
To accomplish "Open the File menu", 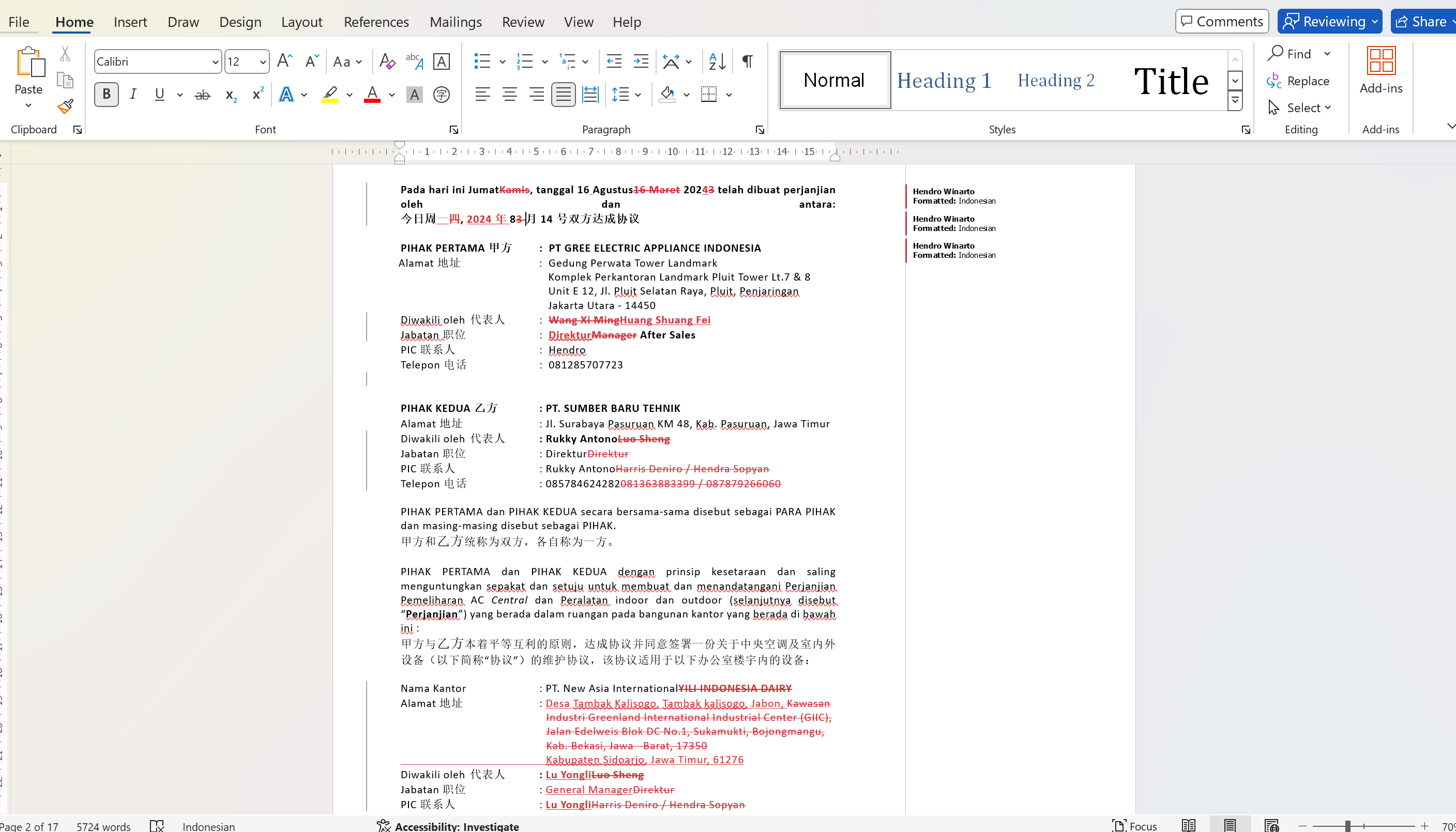I will pos(18,22).
